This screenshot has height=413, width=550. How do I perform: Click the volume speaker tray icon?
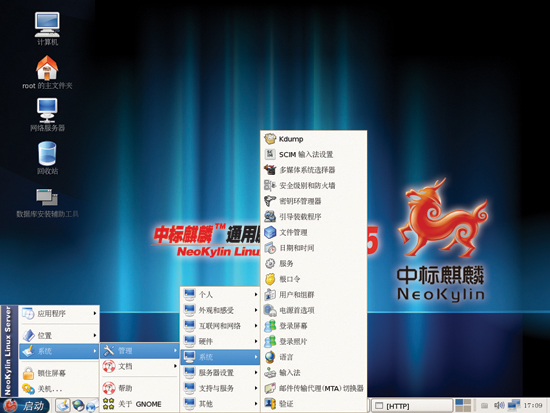tap(499, 406)
